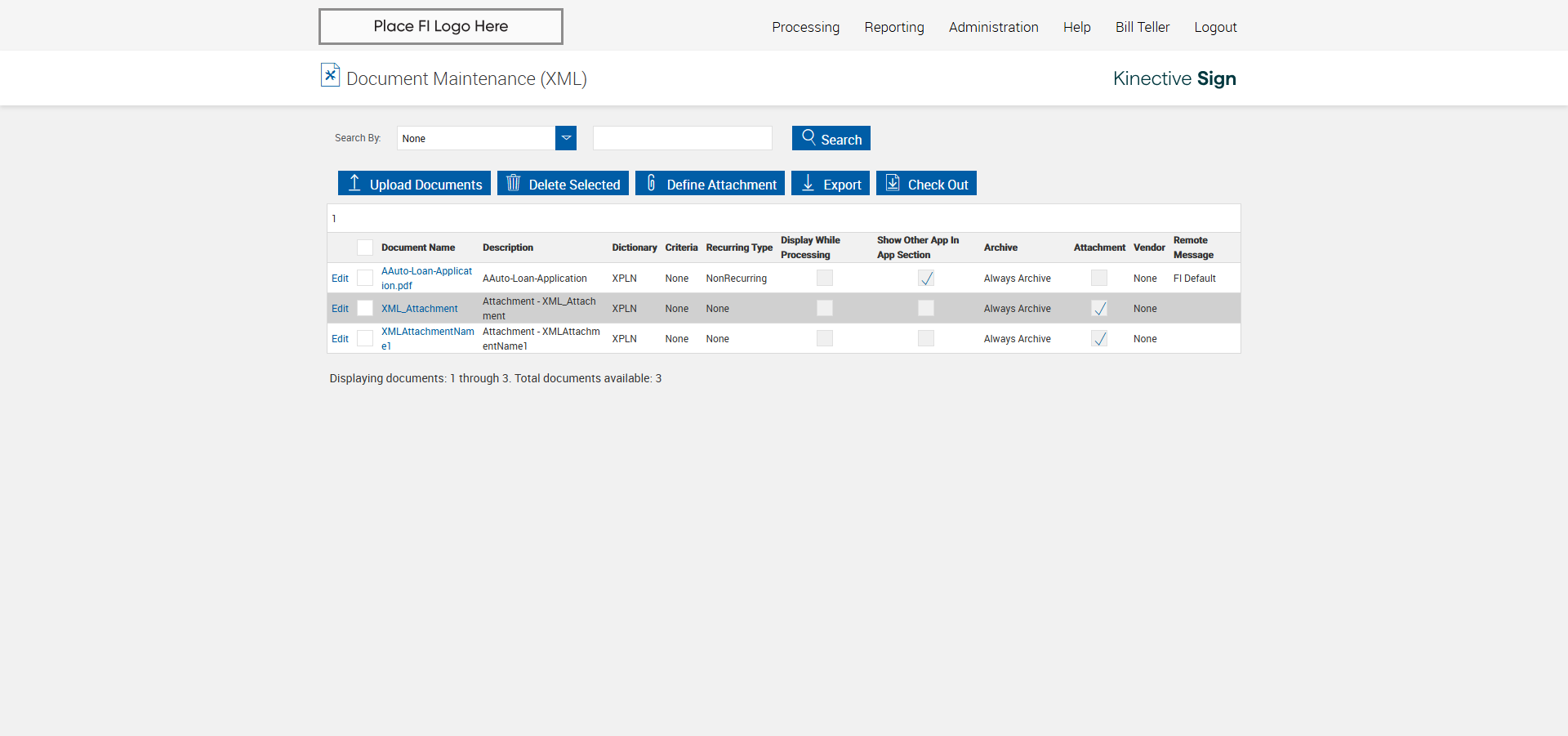Click Delete Selected button

(563, 183)
